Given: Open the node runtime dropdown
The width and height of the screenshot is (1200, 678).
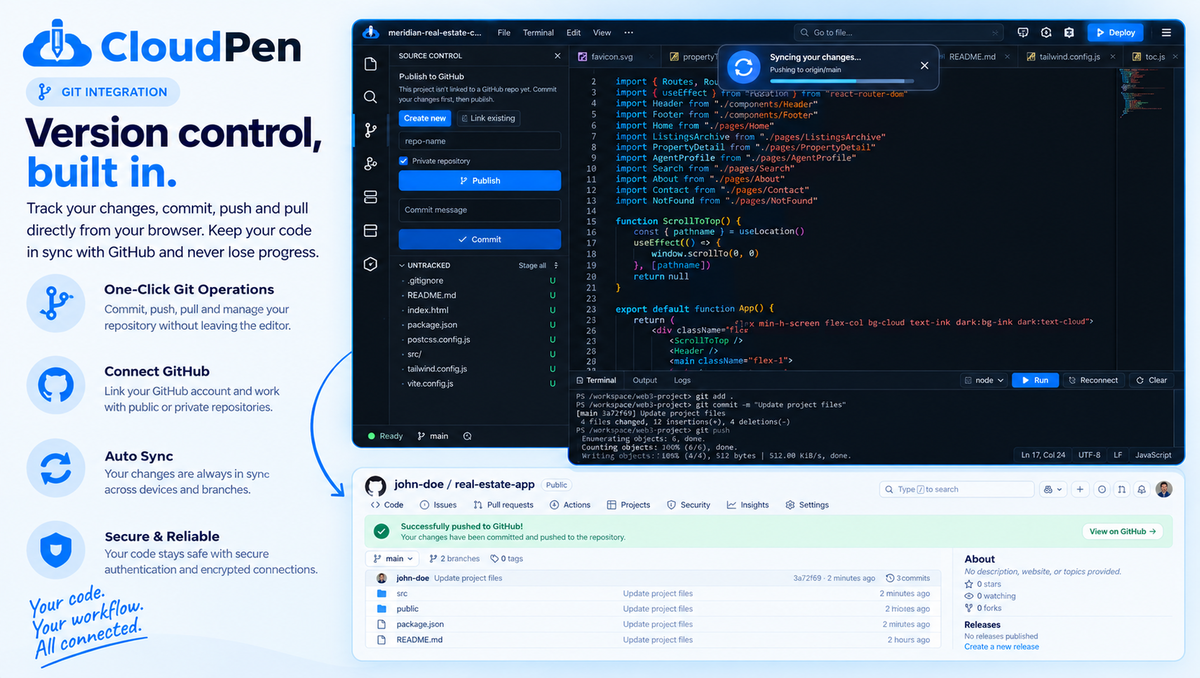Looking at the screenshot, I should [x=983, y=380].
